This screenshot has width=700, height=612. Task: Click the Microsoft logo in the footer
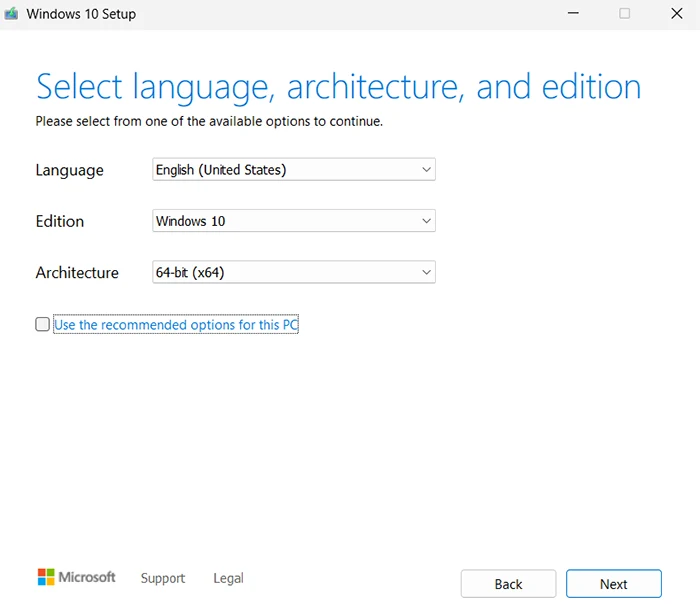point(76,577)
